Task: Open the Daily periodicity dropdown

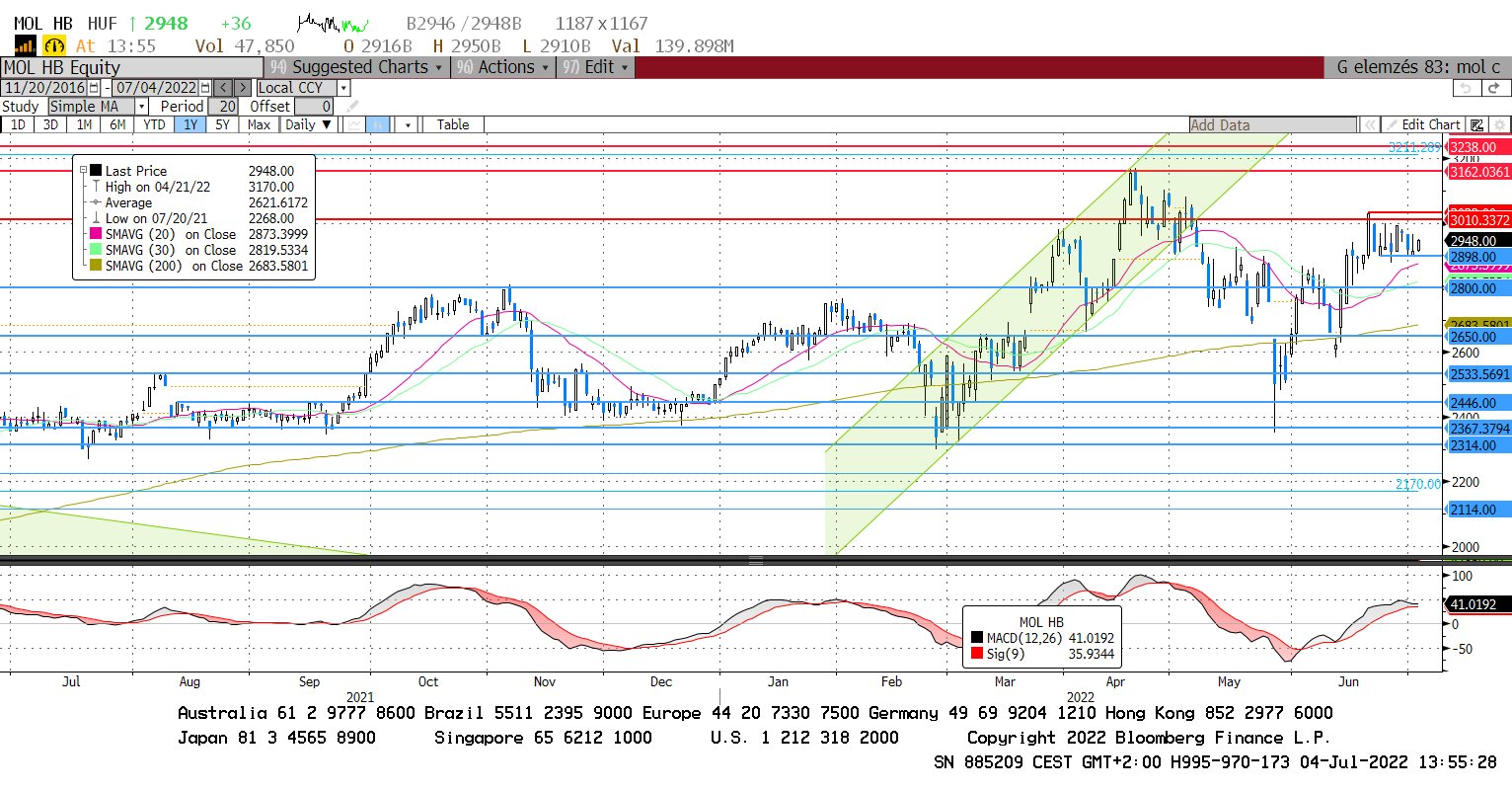Action: [x=309, y=124]
